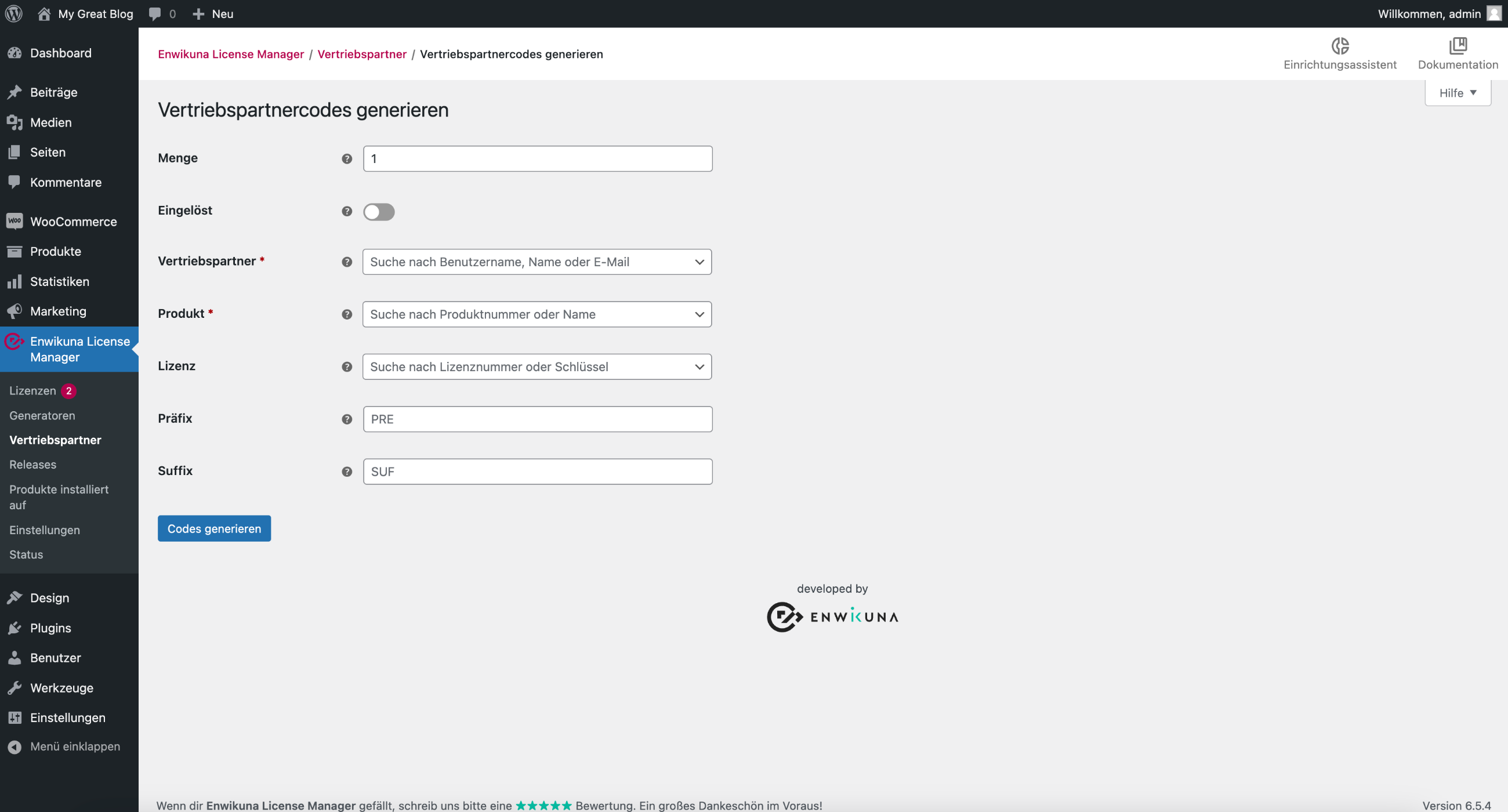Click the five-star Bewertung link
Screen dimensions: 1508x812
[x=543, y=806]
